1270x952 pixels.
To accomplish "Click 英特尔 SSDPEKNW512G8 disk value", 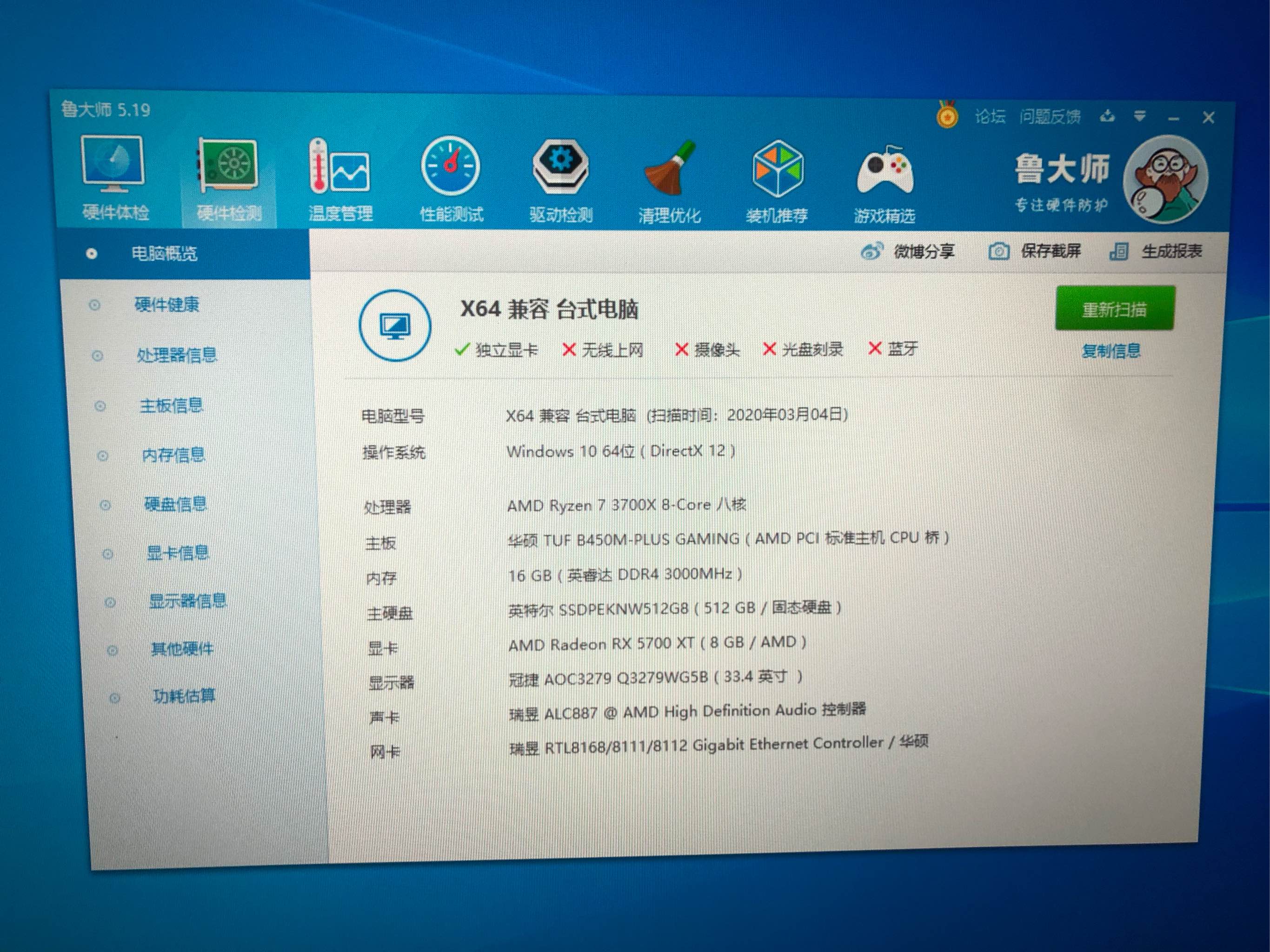I will point(675,608).
